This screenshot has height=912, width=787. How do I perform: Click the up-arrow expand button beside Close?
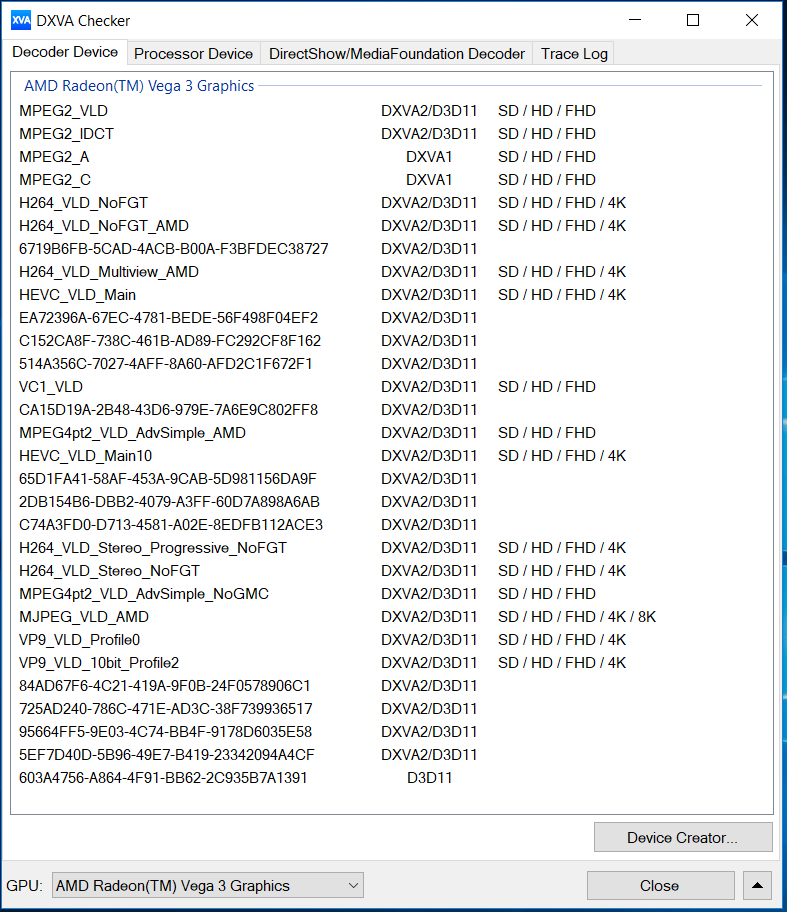pos(757,885)
